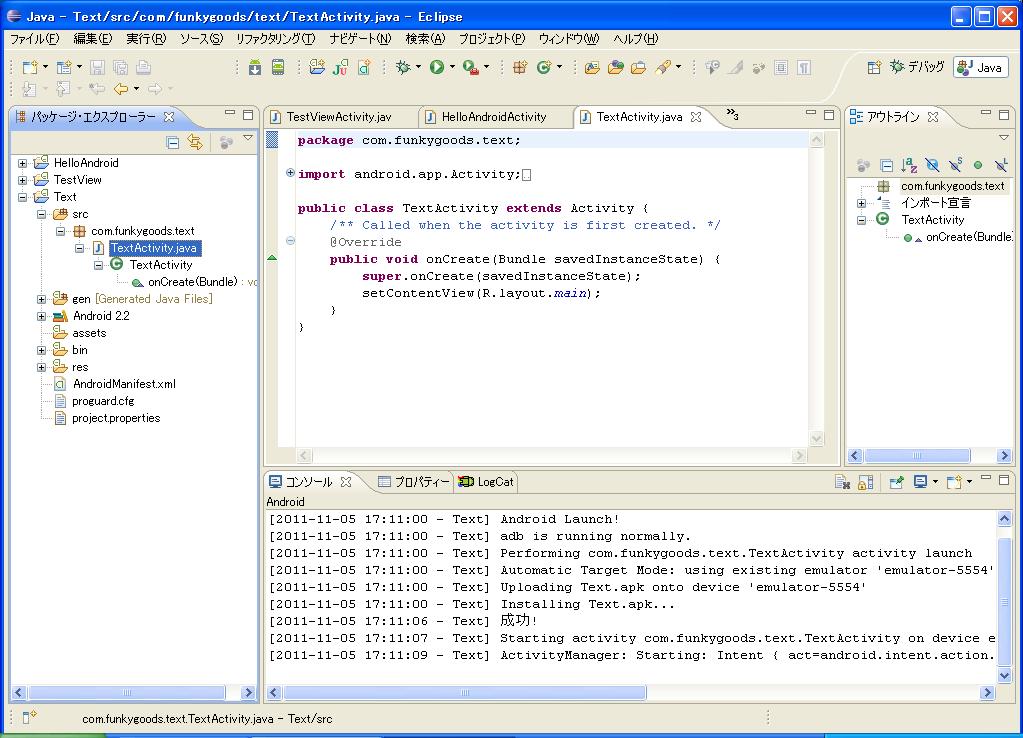Screen dimensions: 1023x738
Task: Select project.properties file in tree
Action: 116,418
